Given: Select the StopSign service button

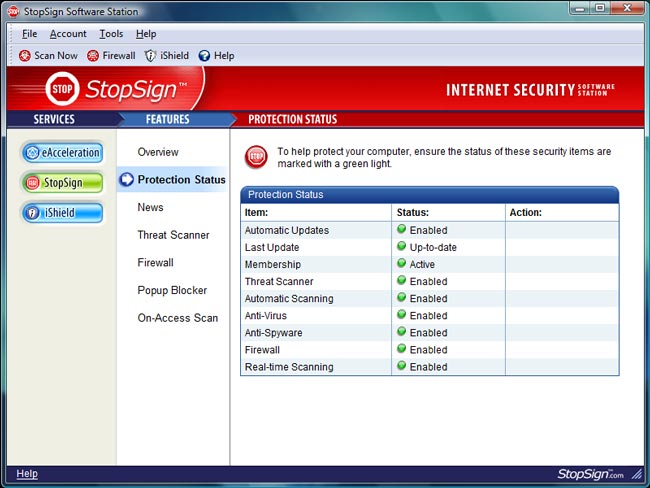Looking at the screenshot, I should (63, 183).
